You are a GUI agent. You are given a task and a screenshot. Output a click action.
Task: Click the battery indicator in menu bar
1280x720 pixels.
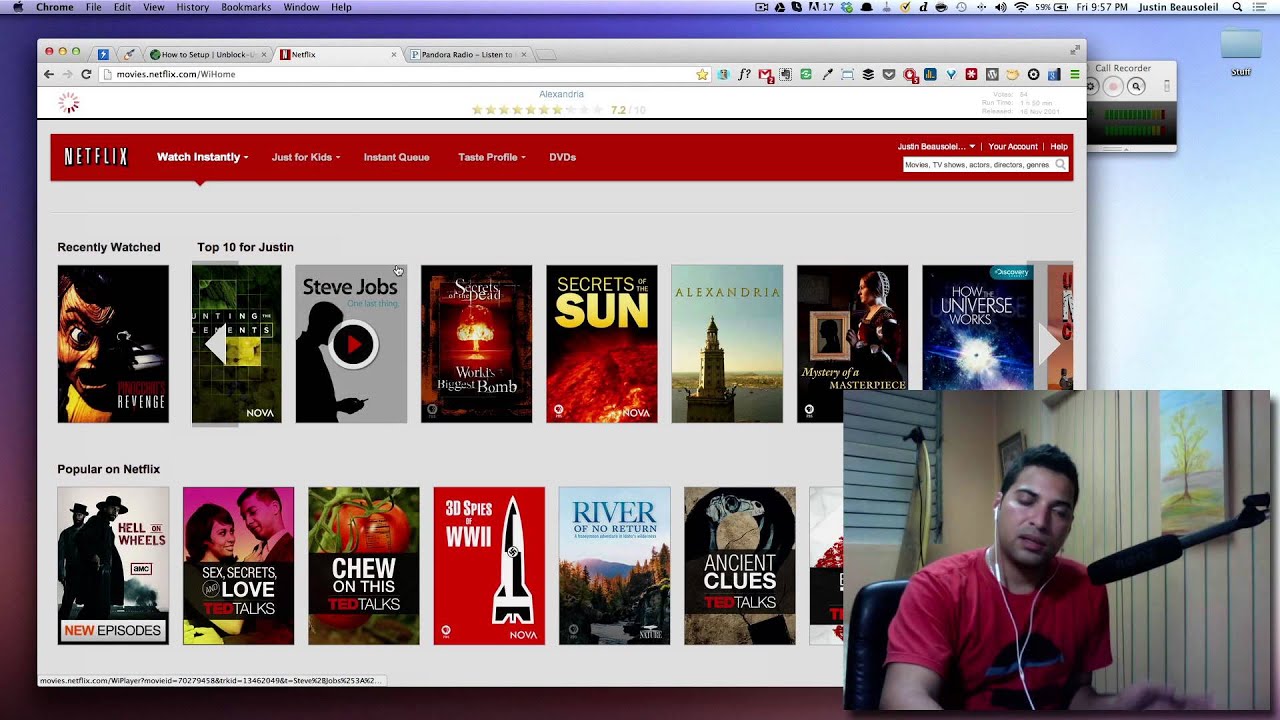1051,7
